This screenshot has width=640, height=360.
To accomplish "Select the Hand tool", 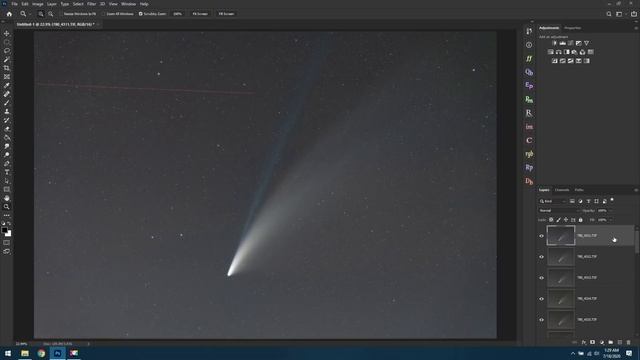I will point(7,198).
